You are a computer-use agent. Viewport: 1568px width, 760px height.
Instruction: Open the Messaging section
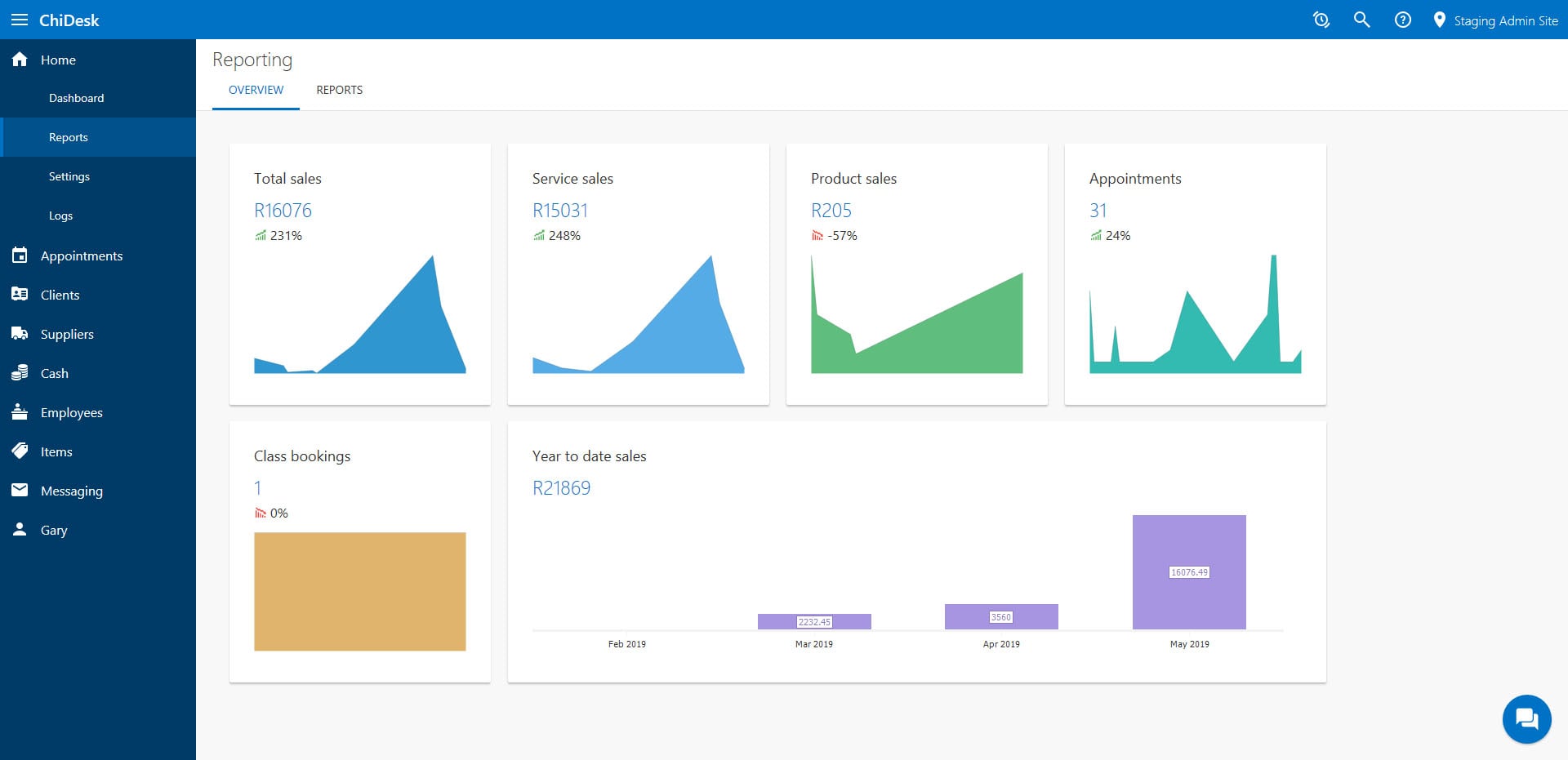click(71, 491)
